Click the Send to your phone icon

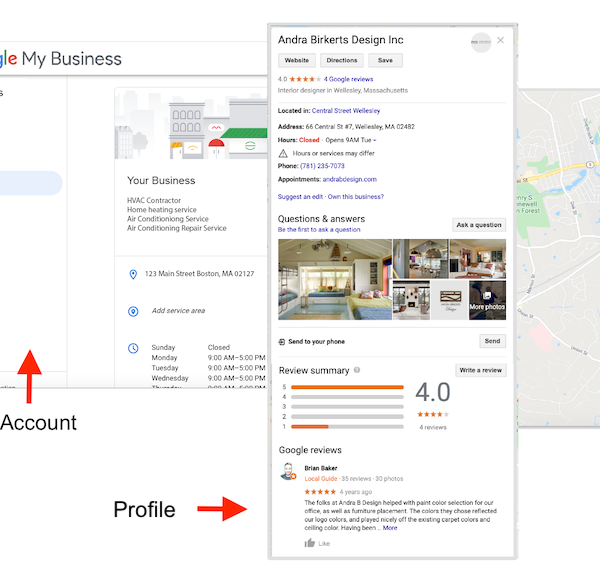(282, 341)
